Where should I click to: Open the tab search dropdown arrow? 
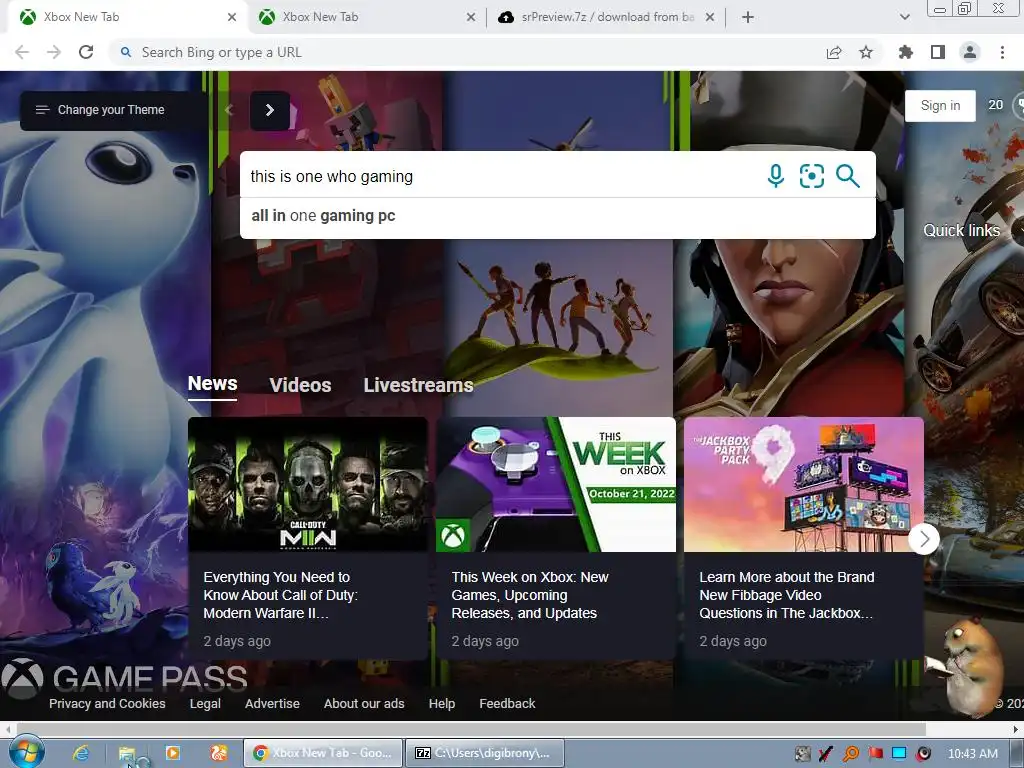tap(904, 17)
